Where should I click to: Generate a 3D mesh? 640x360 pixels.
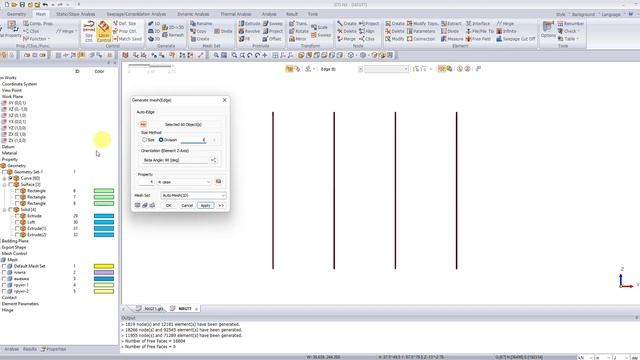pos(154,39)
